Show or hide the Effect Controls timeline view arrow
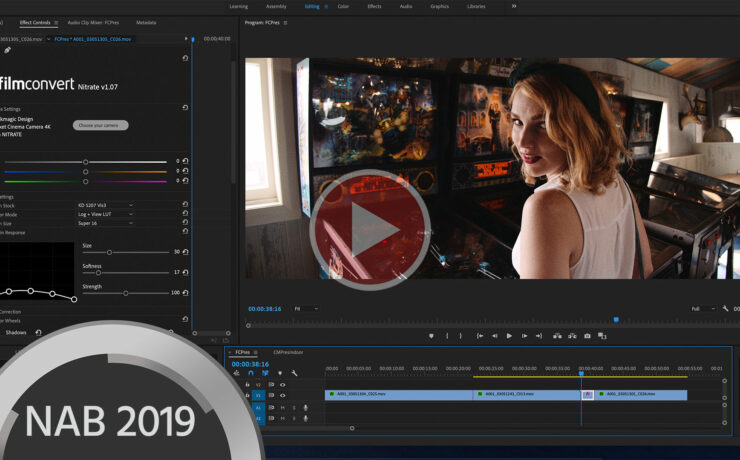This screenshot has width=740, height=460. (186, 39)
